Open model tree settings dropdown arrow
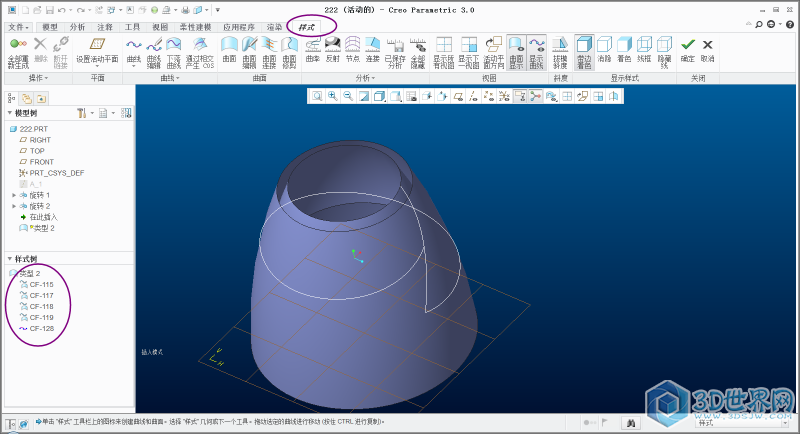The image size is (800, 434). point(92,113)
